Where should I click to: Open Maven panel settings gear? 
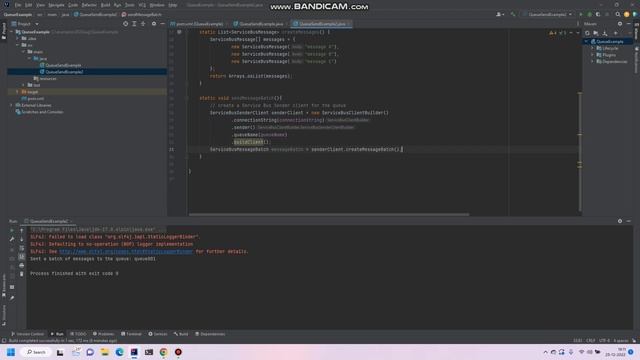[x=620, y=24]
